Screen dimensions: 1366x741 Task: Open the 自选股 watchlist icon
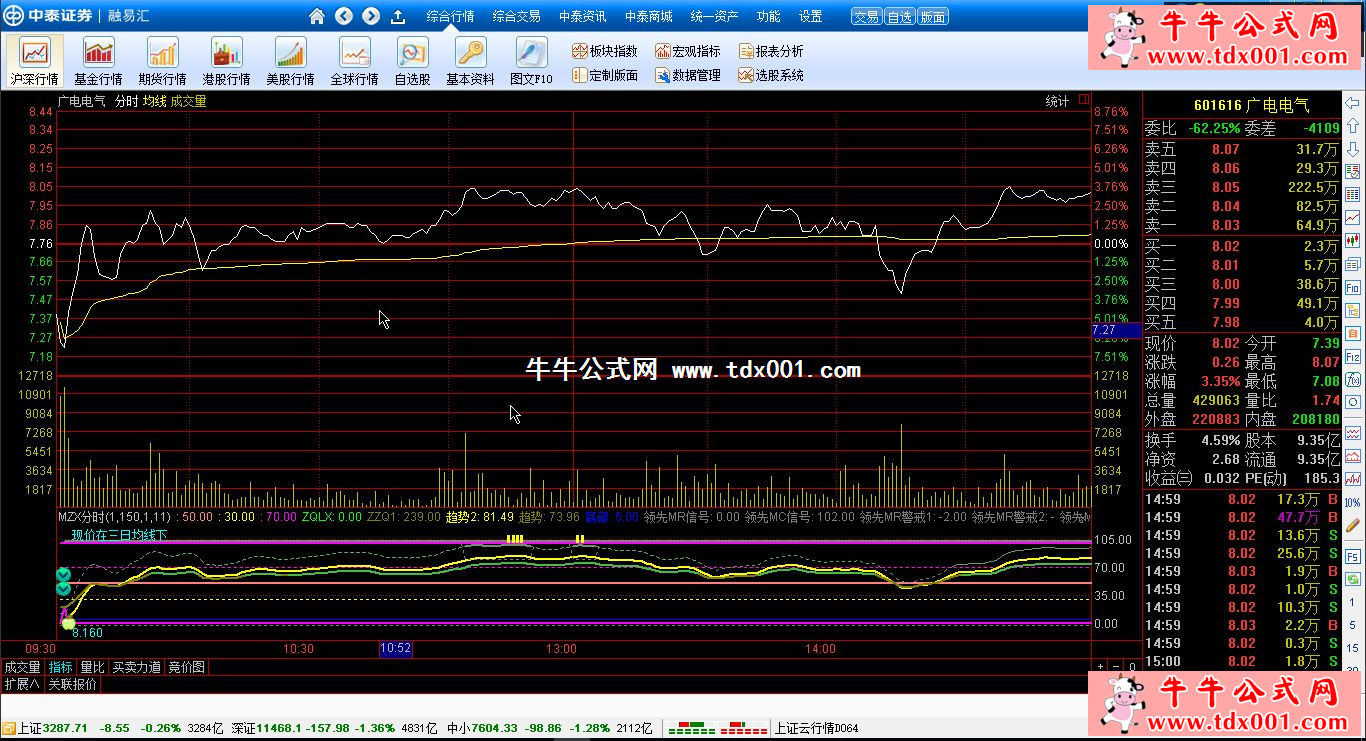[412, 61]
